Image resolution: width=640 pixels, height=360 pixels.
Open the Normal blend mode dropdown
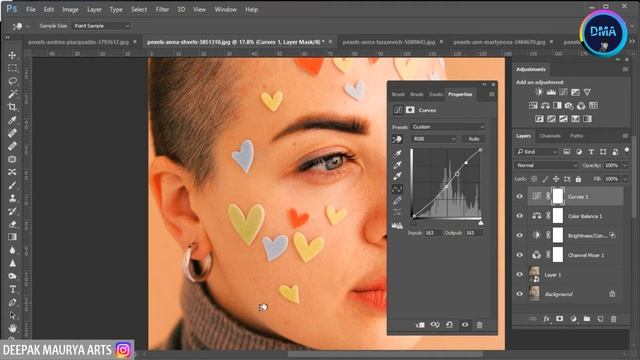546,165
